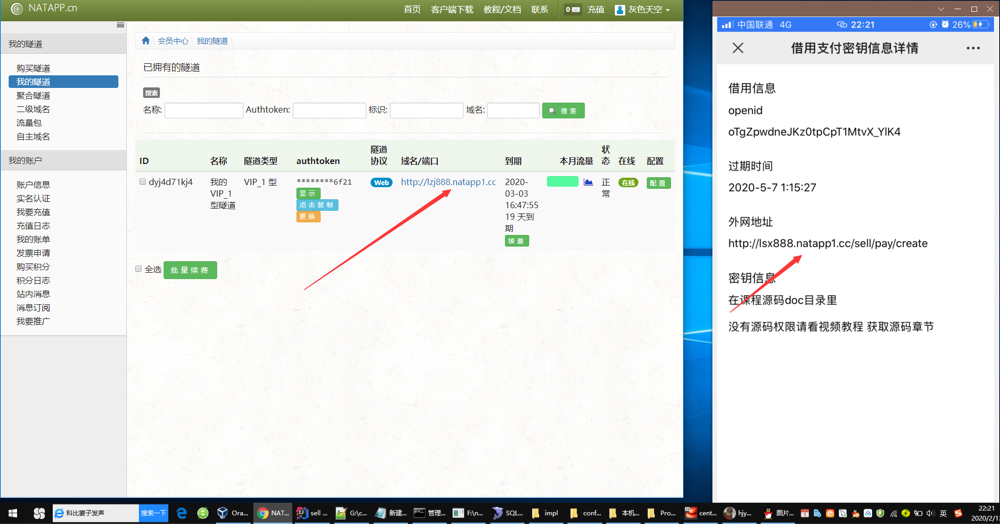This screenshot has width=1001, height=524.
Task: Click the balance wallet icon in top nav
Action: pos(573,10)
